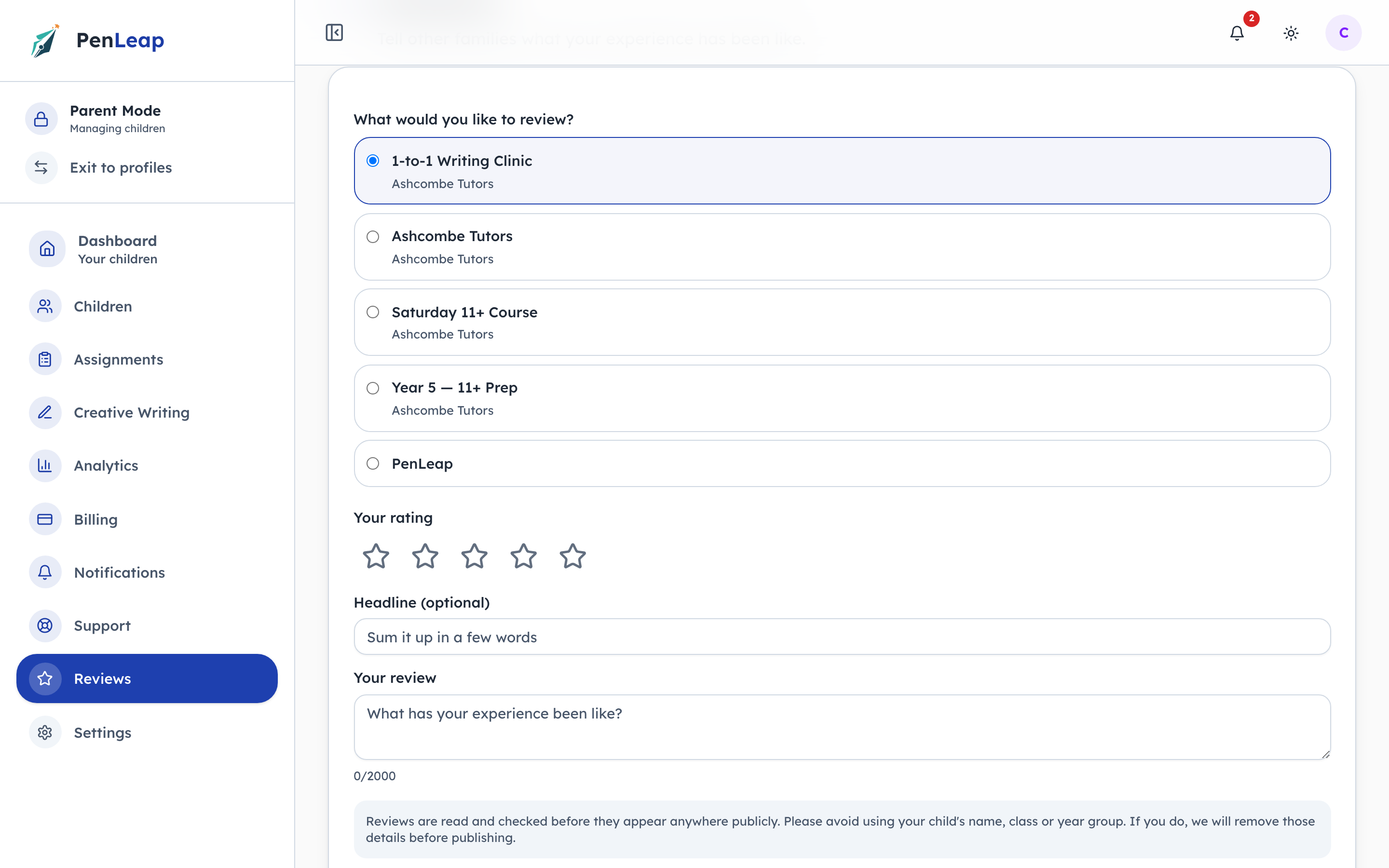The width and height of the screenshot is (1389, 868).
Task: Select the PenLeap radio button
Action: coord(373,463)
